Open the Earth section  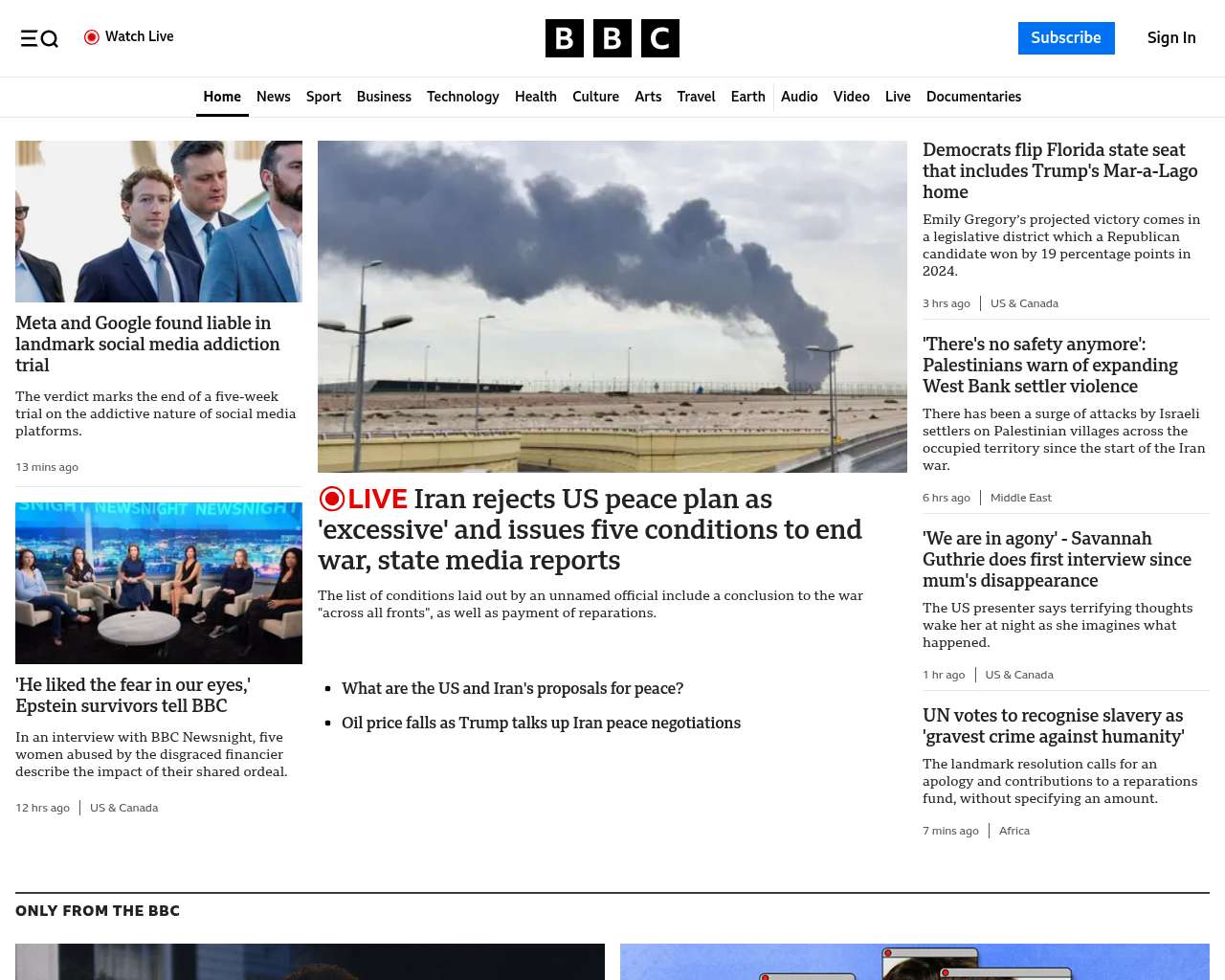point(748,97)
